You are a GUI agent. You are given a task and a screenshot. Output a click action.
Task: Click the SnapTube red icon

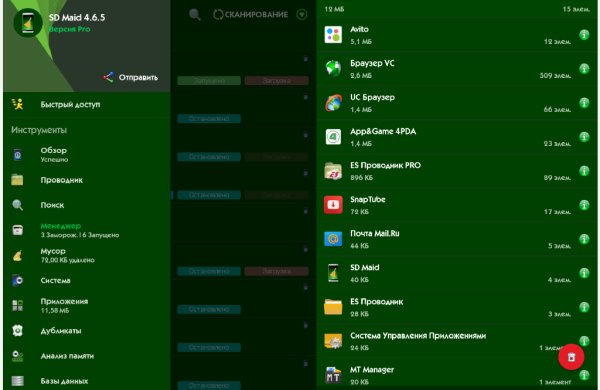(x=333, y=205)
